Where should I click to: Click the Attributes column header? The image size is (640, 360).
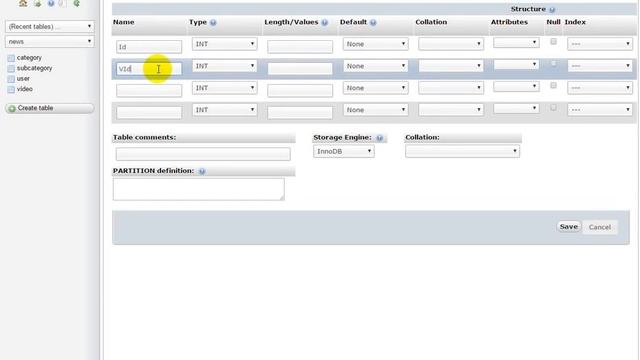tap(509, 22)
